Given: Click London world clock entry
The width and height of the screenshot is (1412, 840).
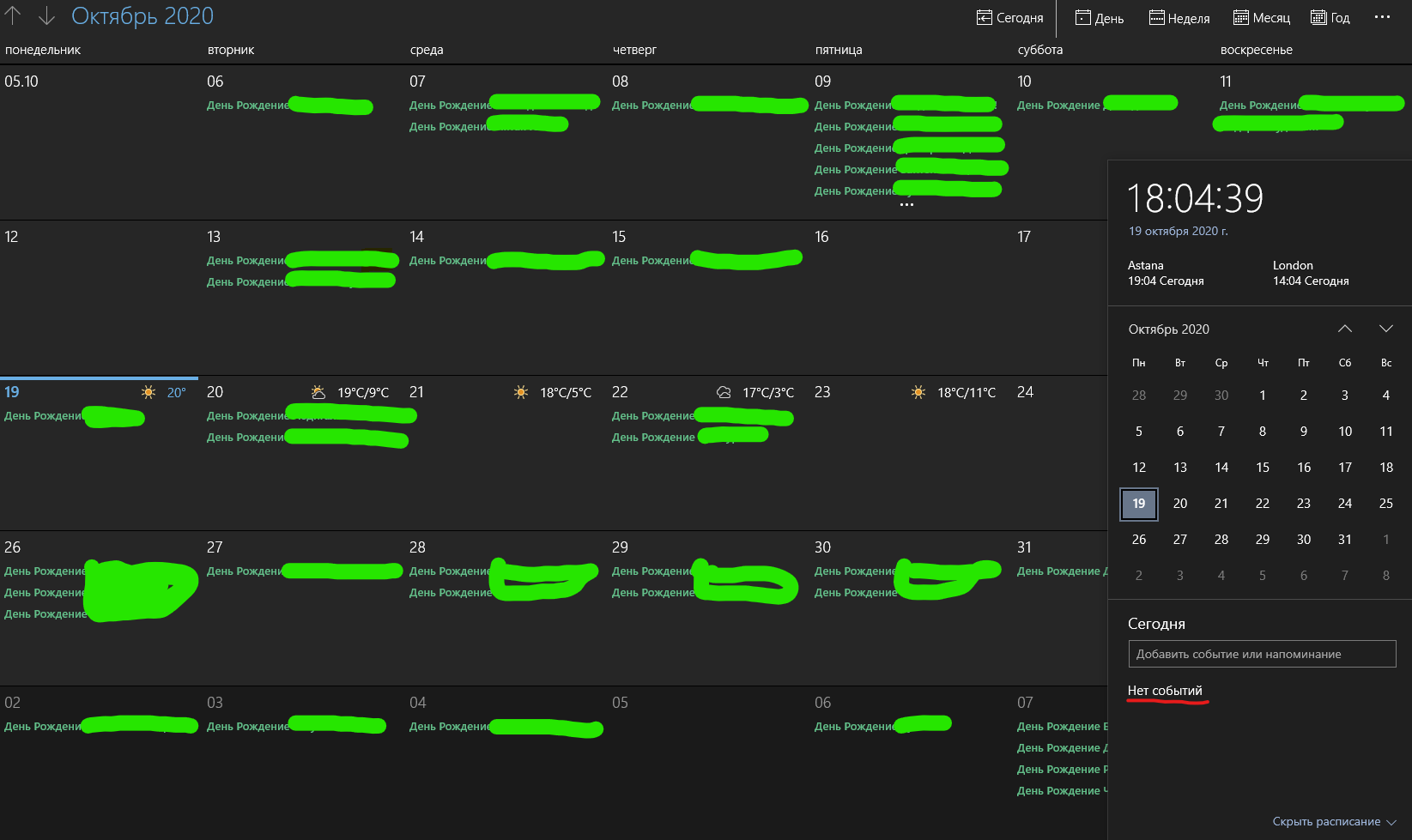Looking at the screenshot, I should click(1311, 273).
